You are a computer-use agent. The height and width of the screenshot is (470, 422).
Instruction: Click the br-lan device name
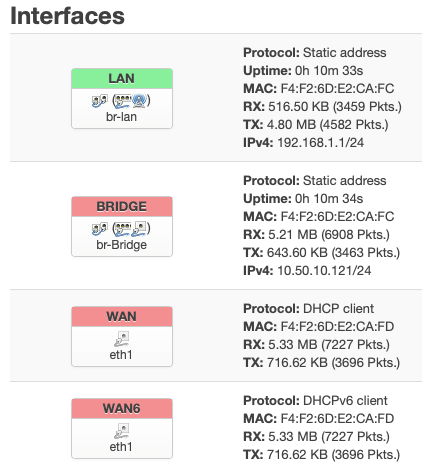tap(121, 117)
